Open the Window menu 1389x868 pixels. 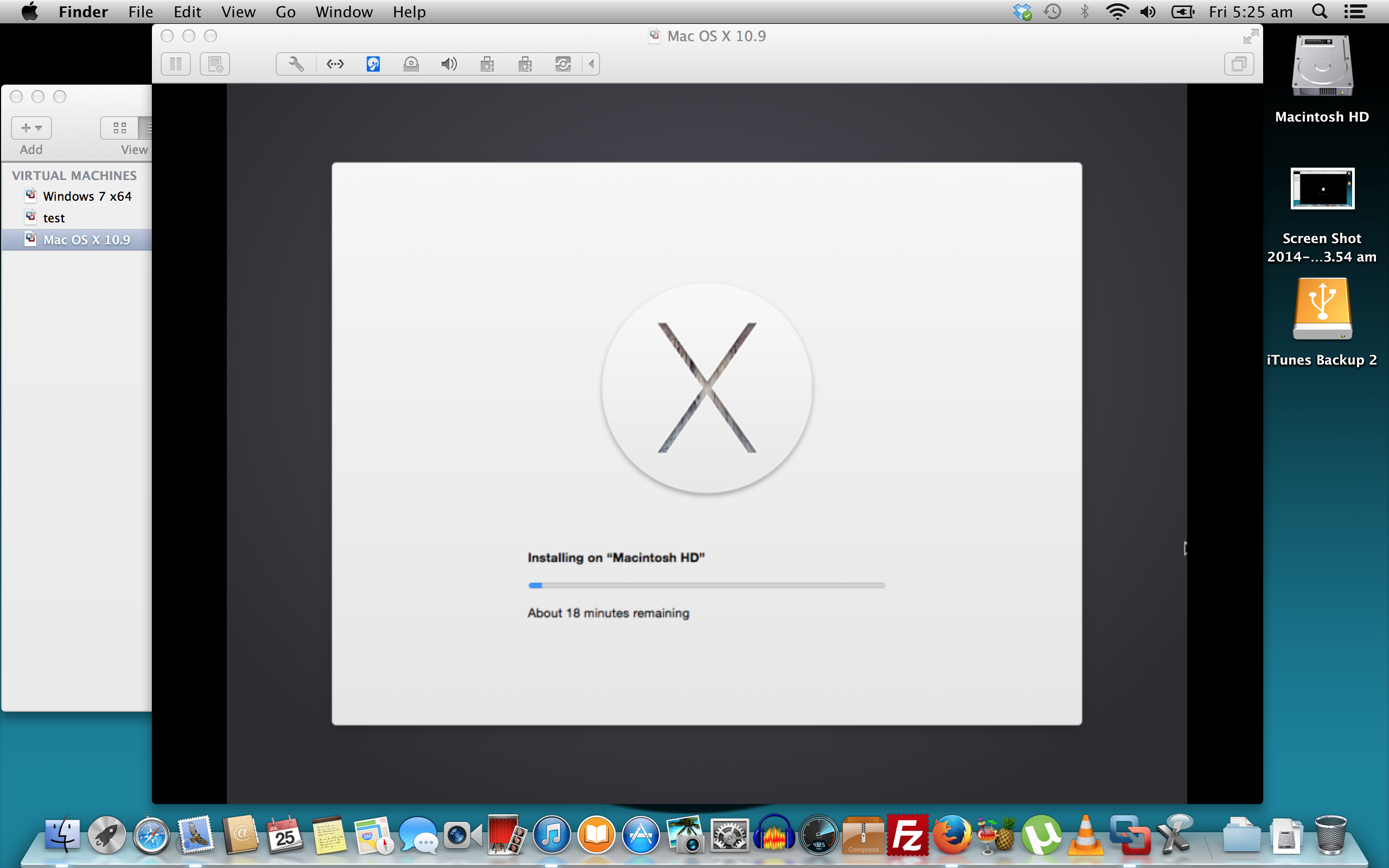(344, 11)
